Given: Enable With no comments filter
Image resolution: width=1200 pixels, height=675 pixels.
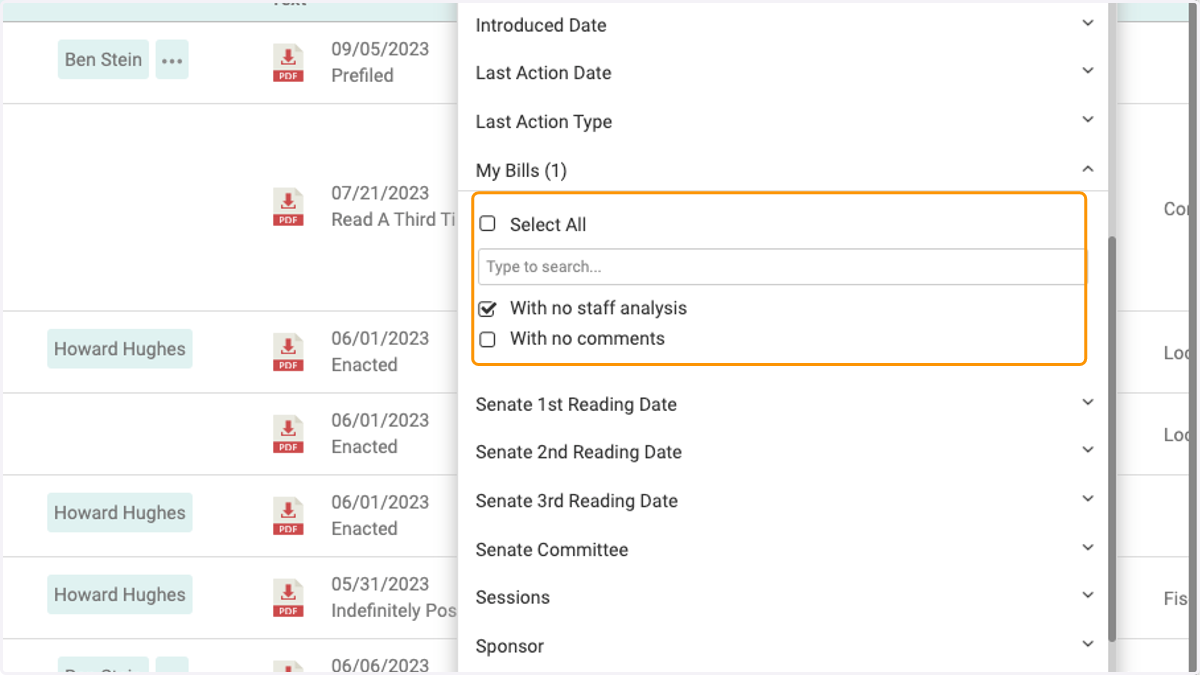Looking at the screenshot, I should pyautogui.click(x=488, y=339).
